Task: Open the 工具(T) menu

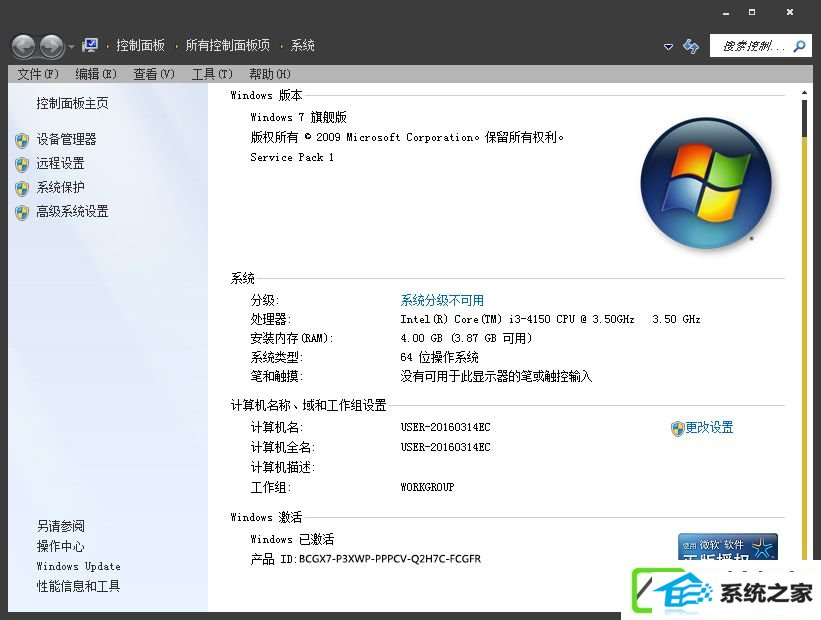Action: tap(212, 74)
